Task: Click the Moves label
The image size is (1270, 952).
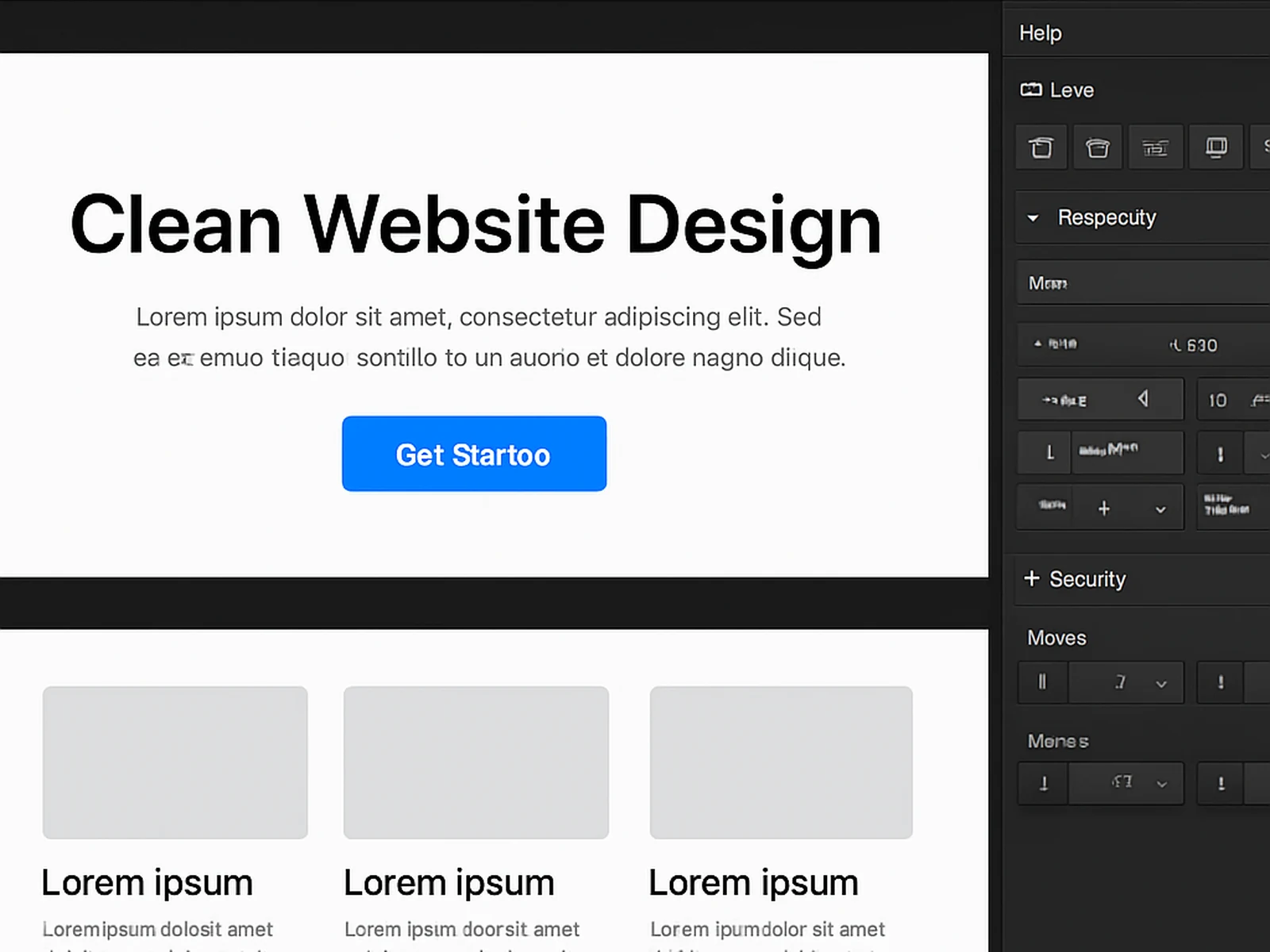Action: (x=1056, y=638)
